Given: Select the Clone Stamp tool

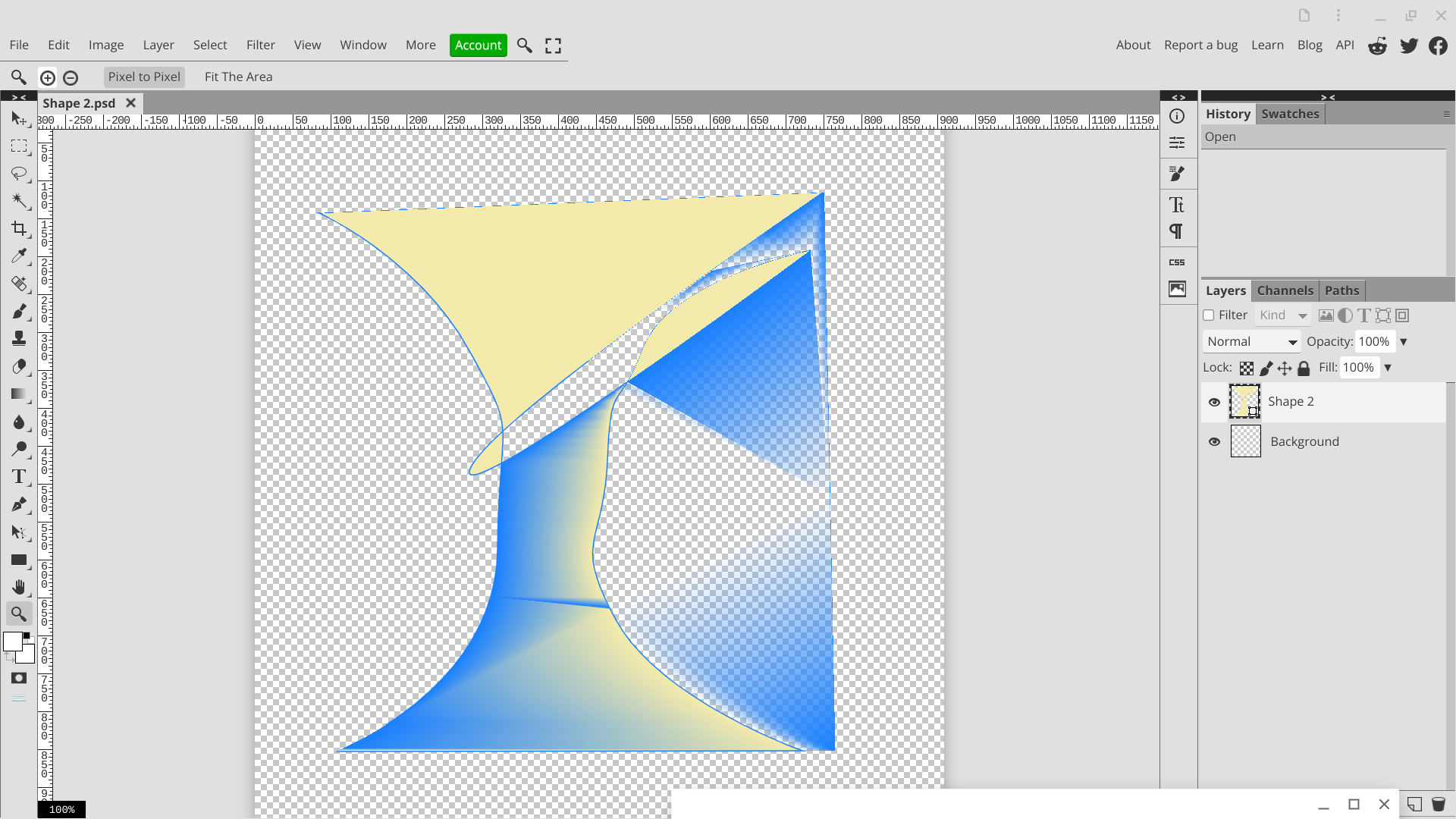Looking at the screenshot, I should point(19,338).
